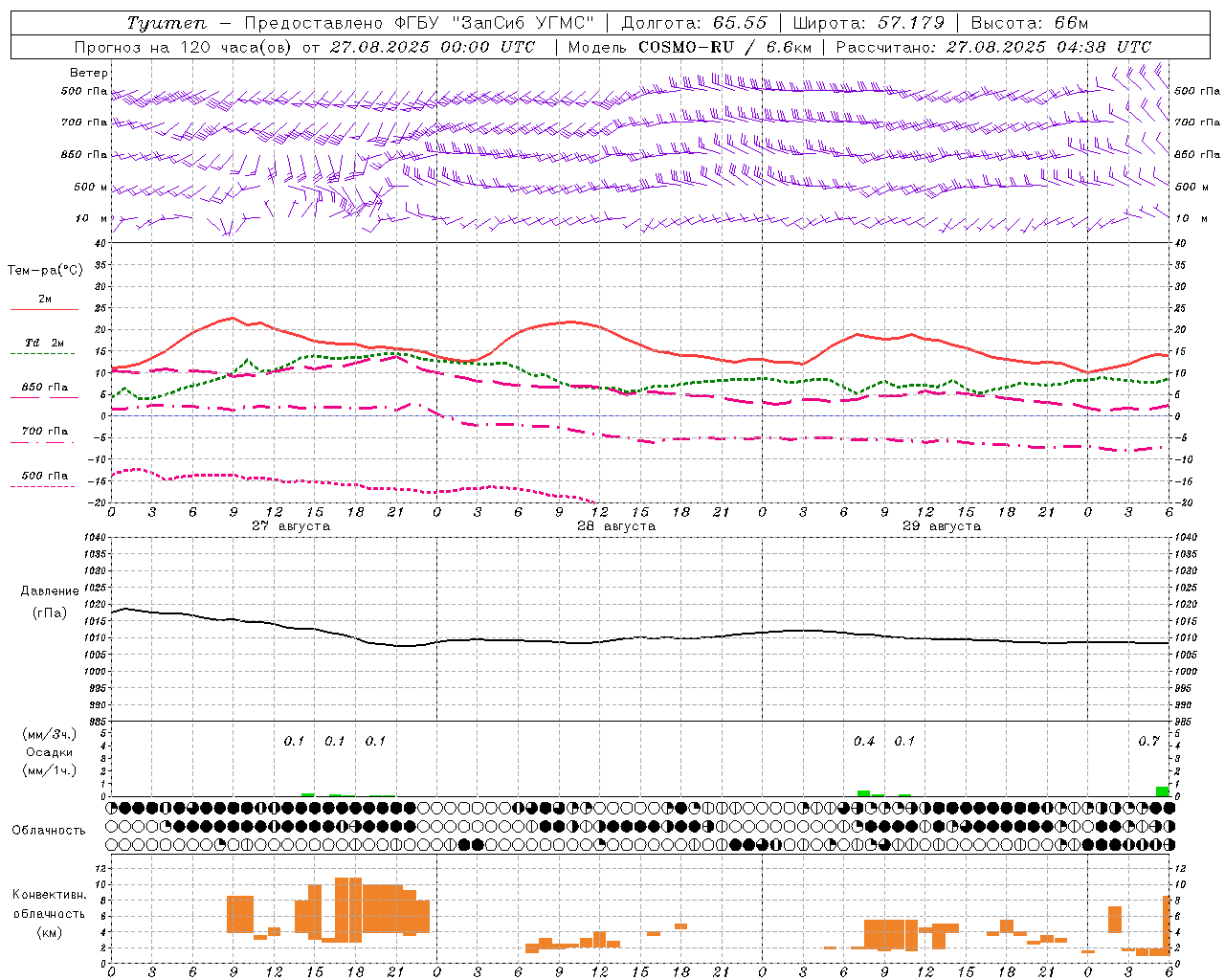Viewport: 1225px width, 980px height.
Task: Click the Tyumen station title
Action: point(166,23)
